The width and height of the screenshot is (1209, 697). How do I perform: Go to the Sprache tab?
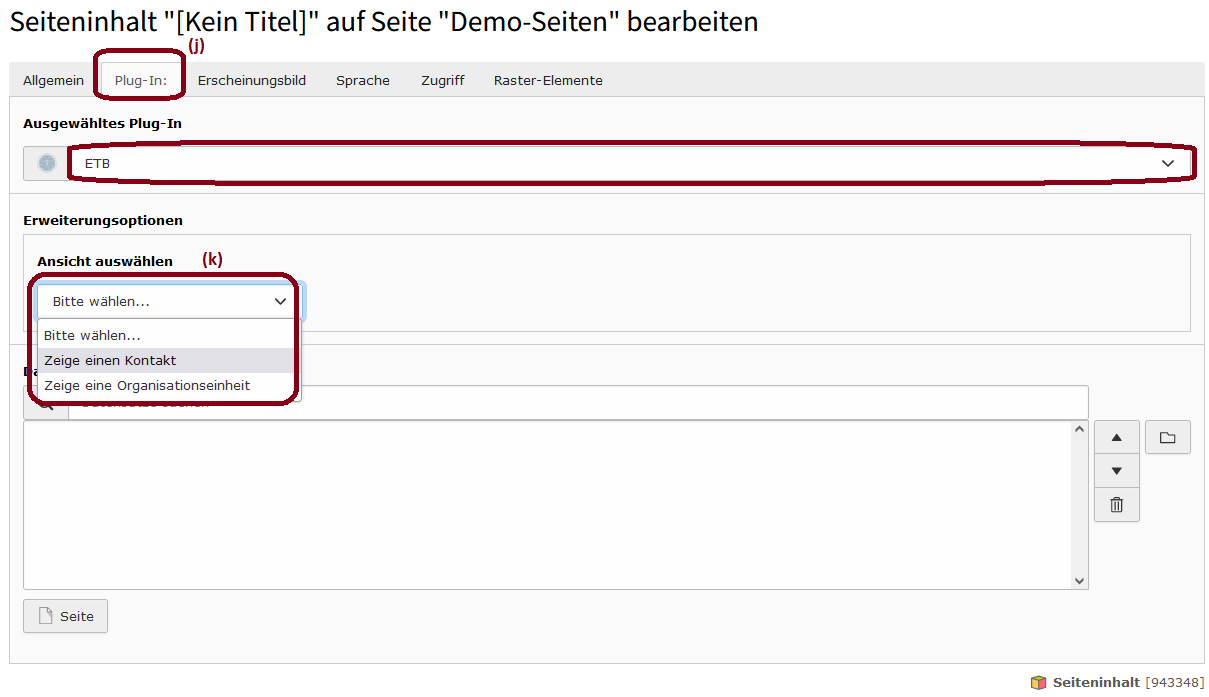tap(363, 80)
